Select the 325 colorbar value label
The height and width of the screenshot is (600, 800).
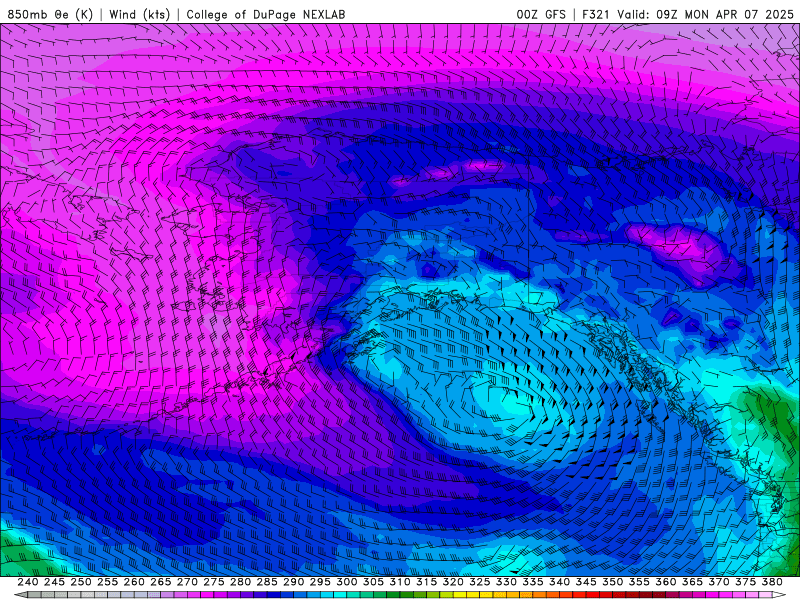click(x=480, y=582)
